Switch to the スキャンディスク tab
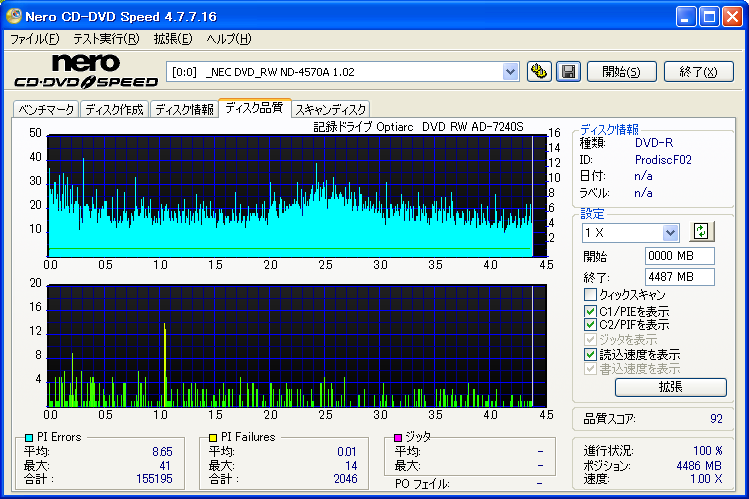The width and height of the screenshot is (749, 499). [x=331, y=109]
